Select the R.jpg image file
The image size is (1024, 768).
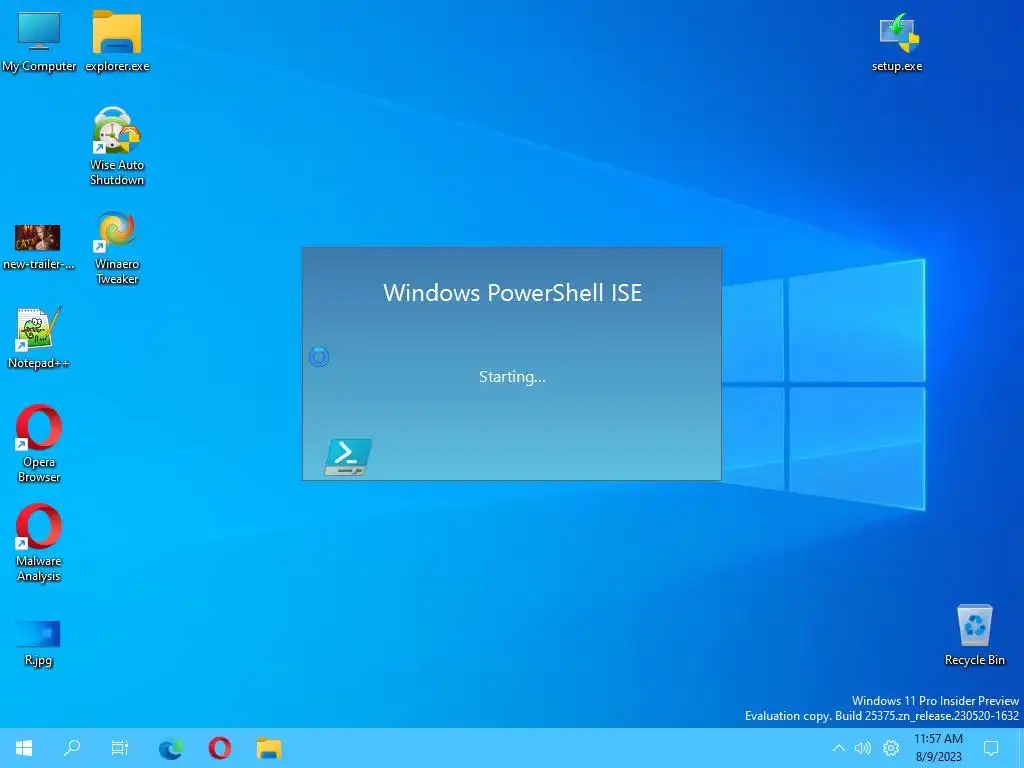click(38, 643)
